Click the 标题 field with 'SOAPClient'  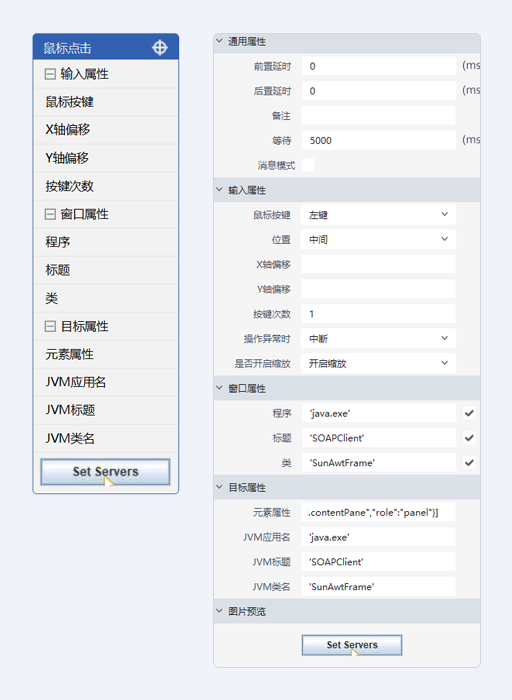click(379, 438)
